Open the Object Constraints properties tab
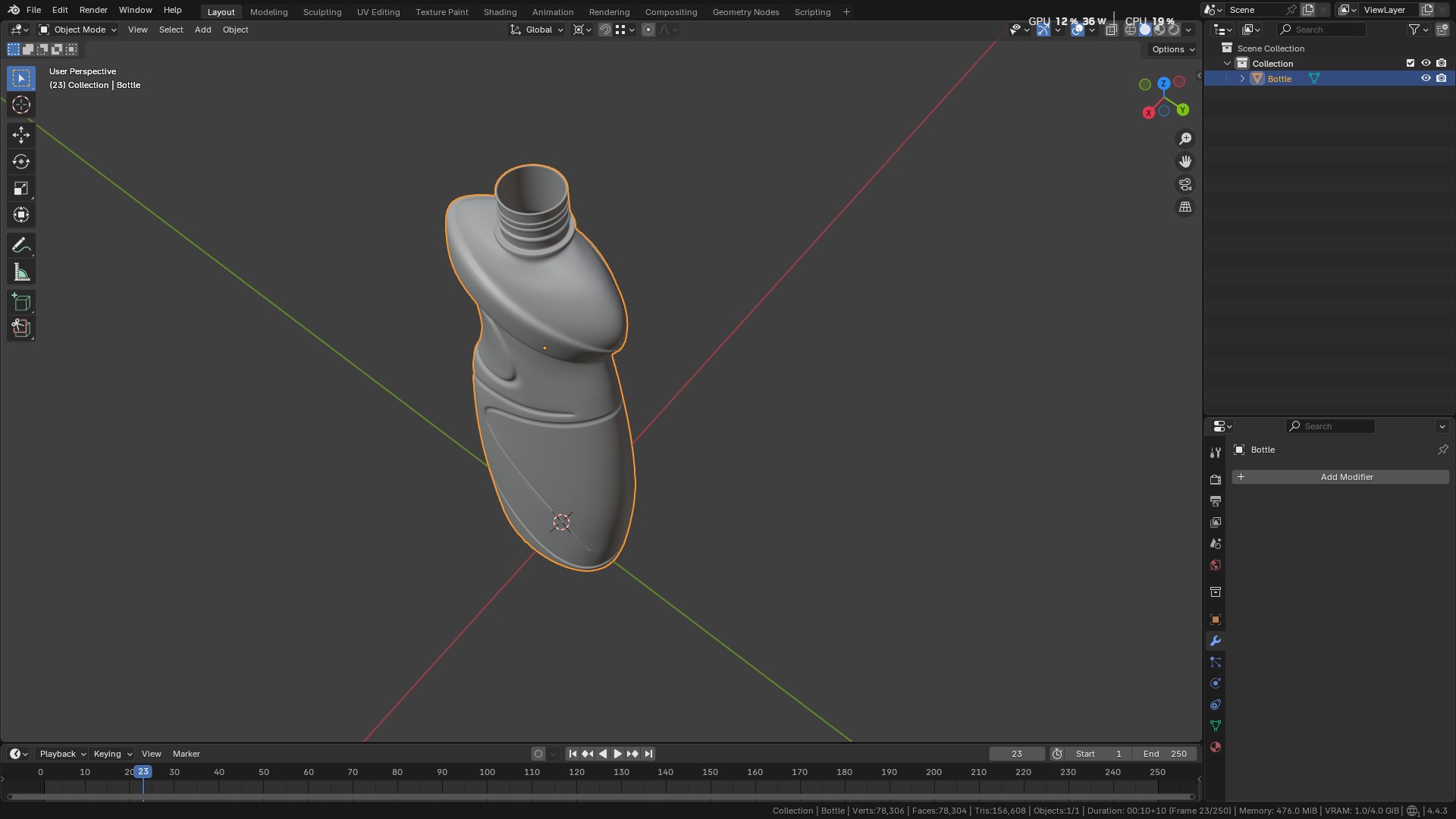The height and width of the screenshot is (819, 1456). (x=1216, y=704)
